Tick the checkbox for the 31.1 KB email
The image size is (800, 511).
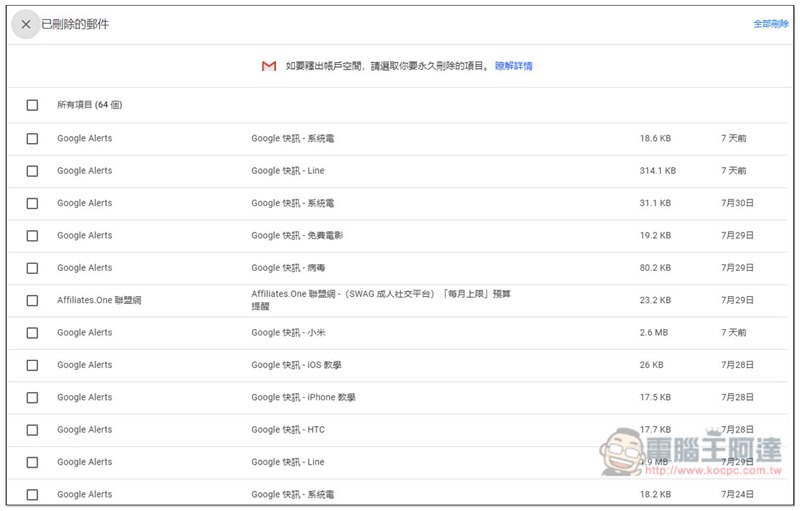pos(32,203)
